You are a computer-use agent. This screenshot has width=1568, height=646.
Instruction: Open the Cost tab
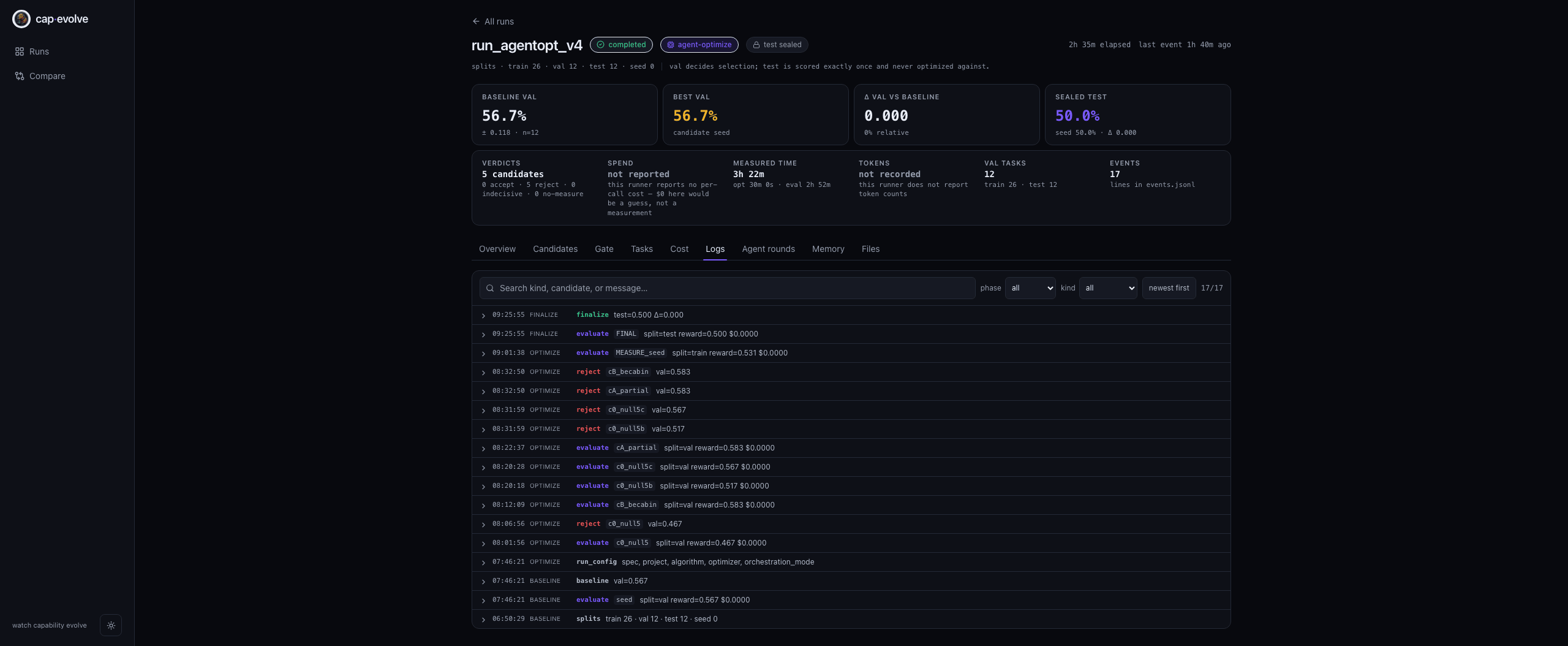click(679, 249)
